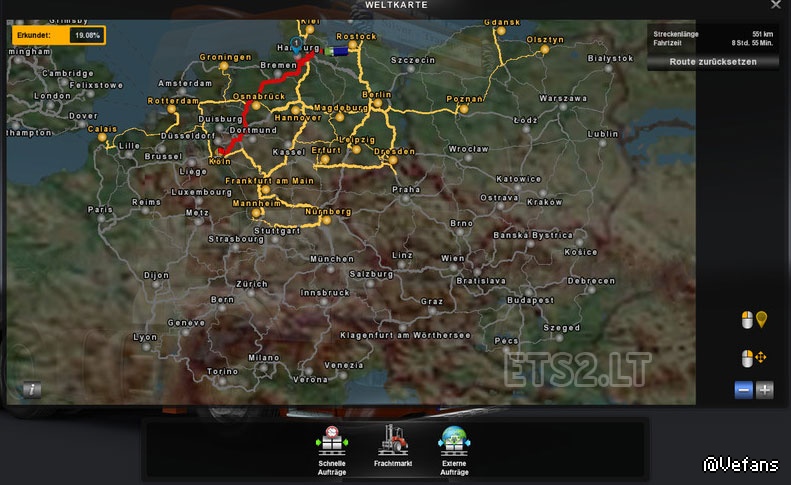Select the Gdansk city marker
The image size is (791, 485).
pyautogui.click(x=501, y=31)
